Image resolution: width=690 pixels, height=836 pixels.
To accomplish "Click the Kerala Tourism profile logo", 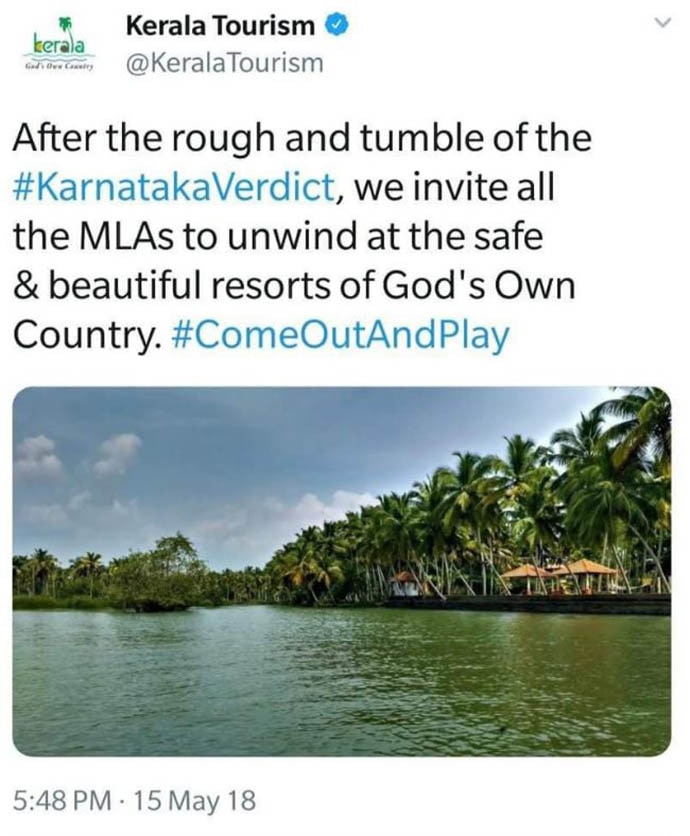I will click(58, 45).
